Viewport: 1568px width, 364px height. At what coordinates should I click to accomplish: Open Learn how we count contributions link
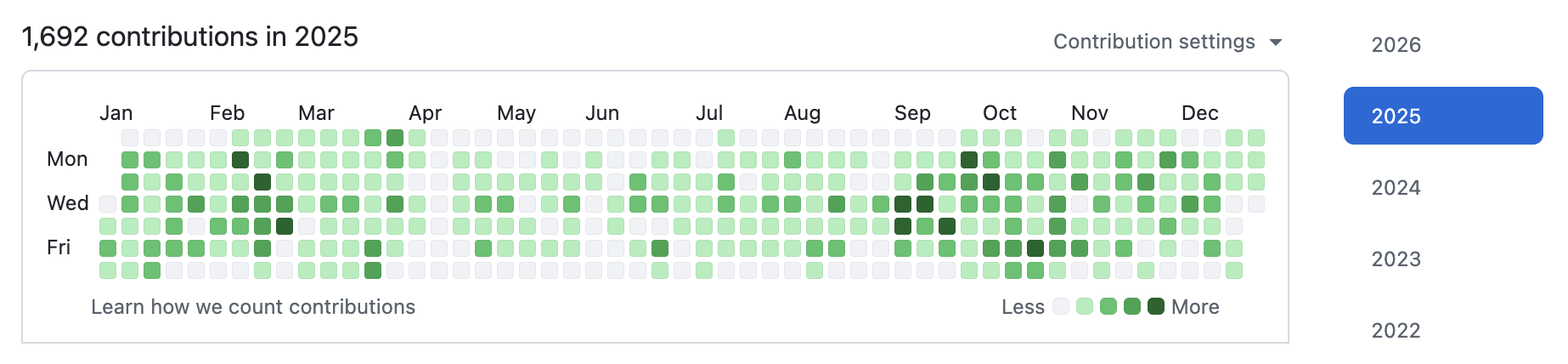click(253, 307)
